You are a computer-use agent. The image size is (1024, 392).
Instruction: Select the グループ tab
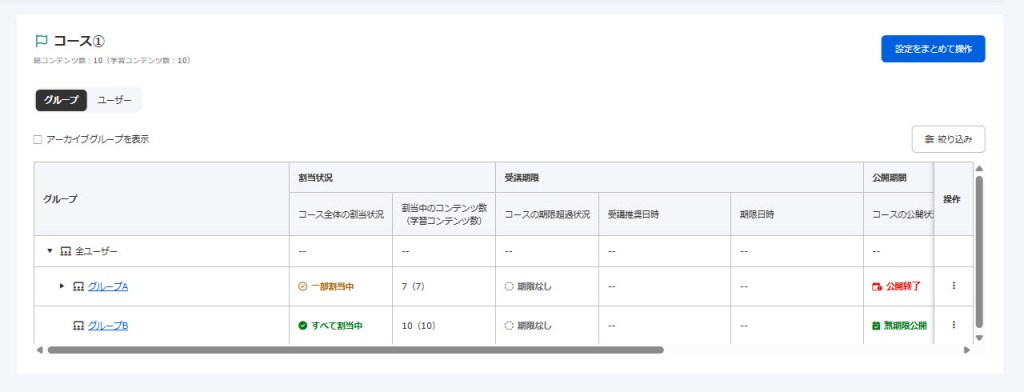[61, 100]
